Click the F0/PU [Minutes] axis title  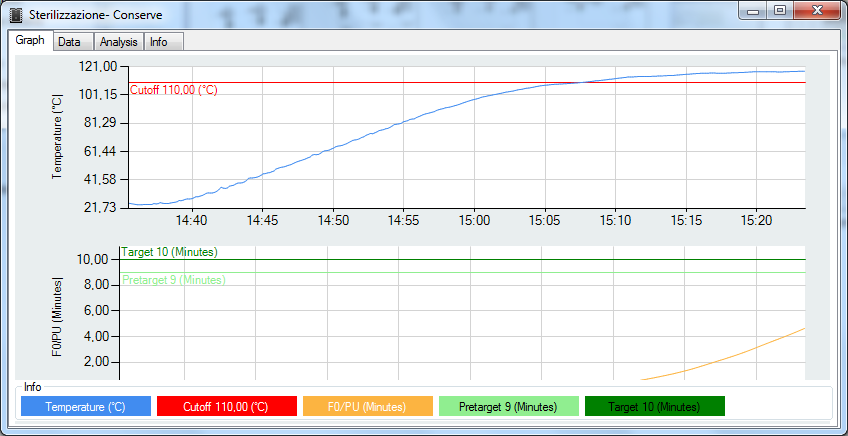pos(57,314)
